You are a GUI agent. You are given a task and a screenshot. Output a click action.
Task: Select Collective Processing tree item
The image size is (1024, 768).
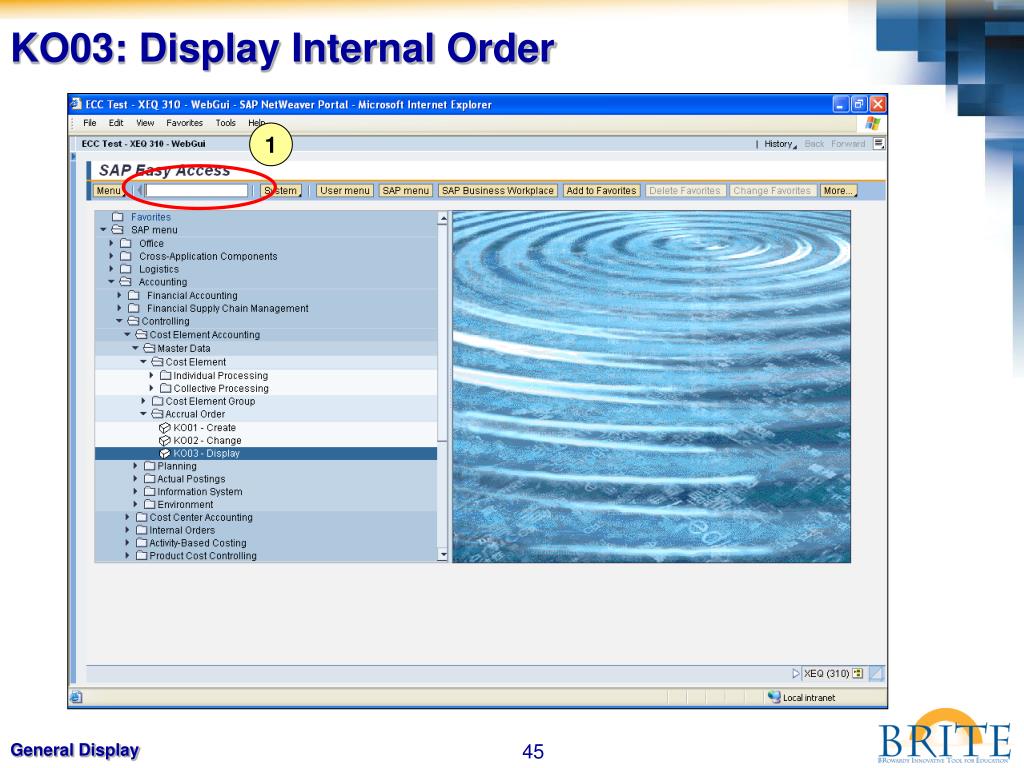[221, 388]
